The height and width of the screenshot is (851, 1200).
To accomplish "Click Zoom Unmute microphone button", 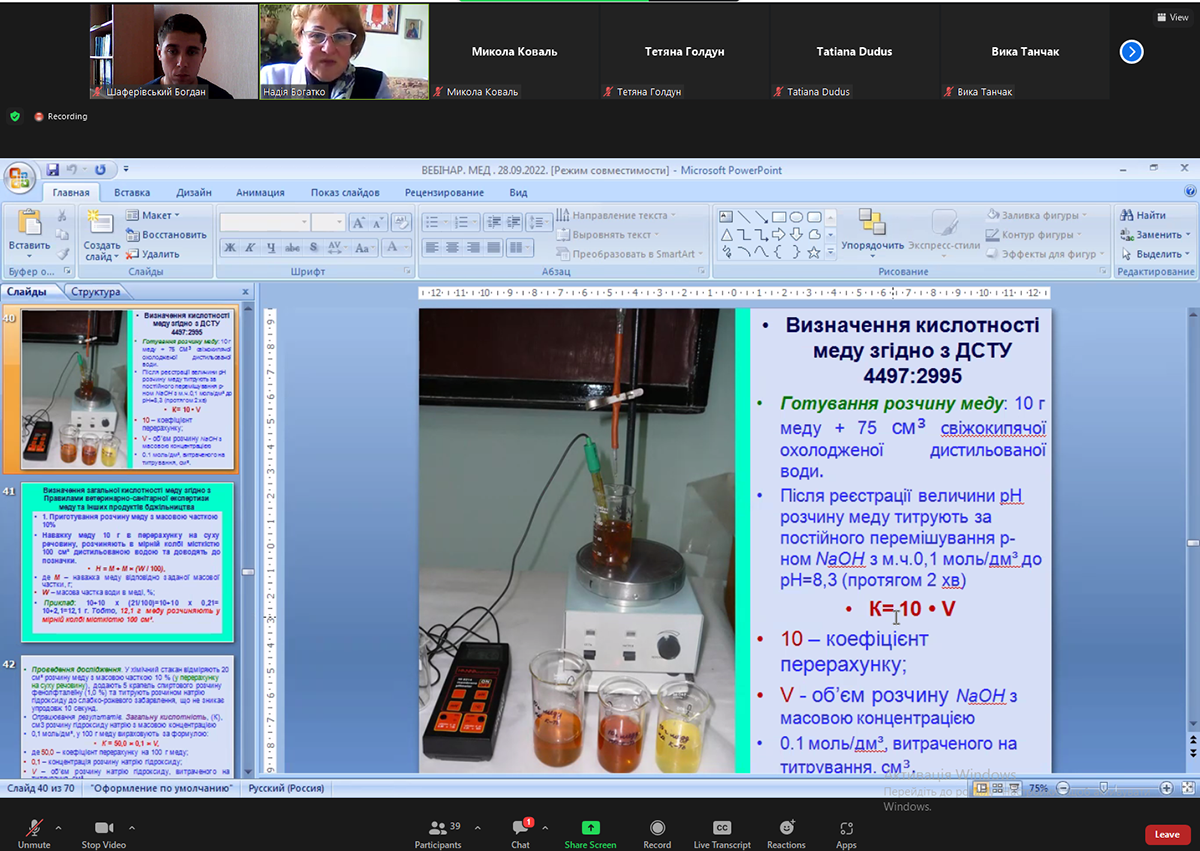I will click(34, 833).
